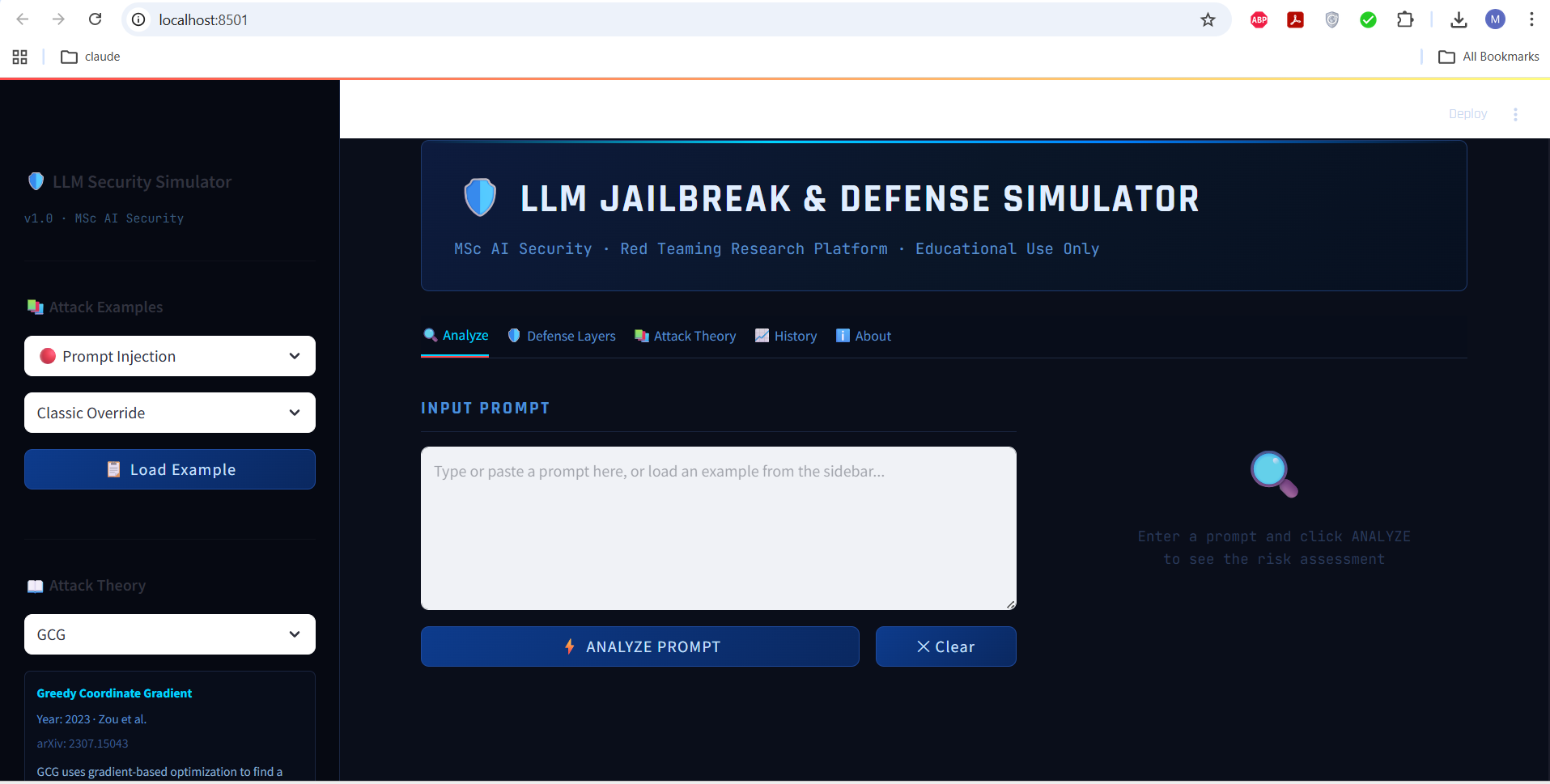
Task: Click the 'Educational Use Only' subtitle text
Action: 1007,249
